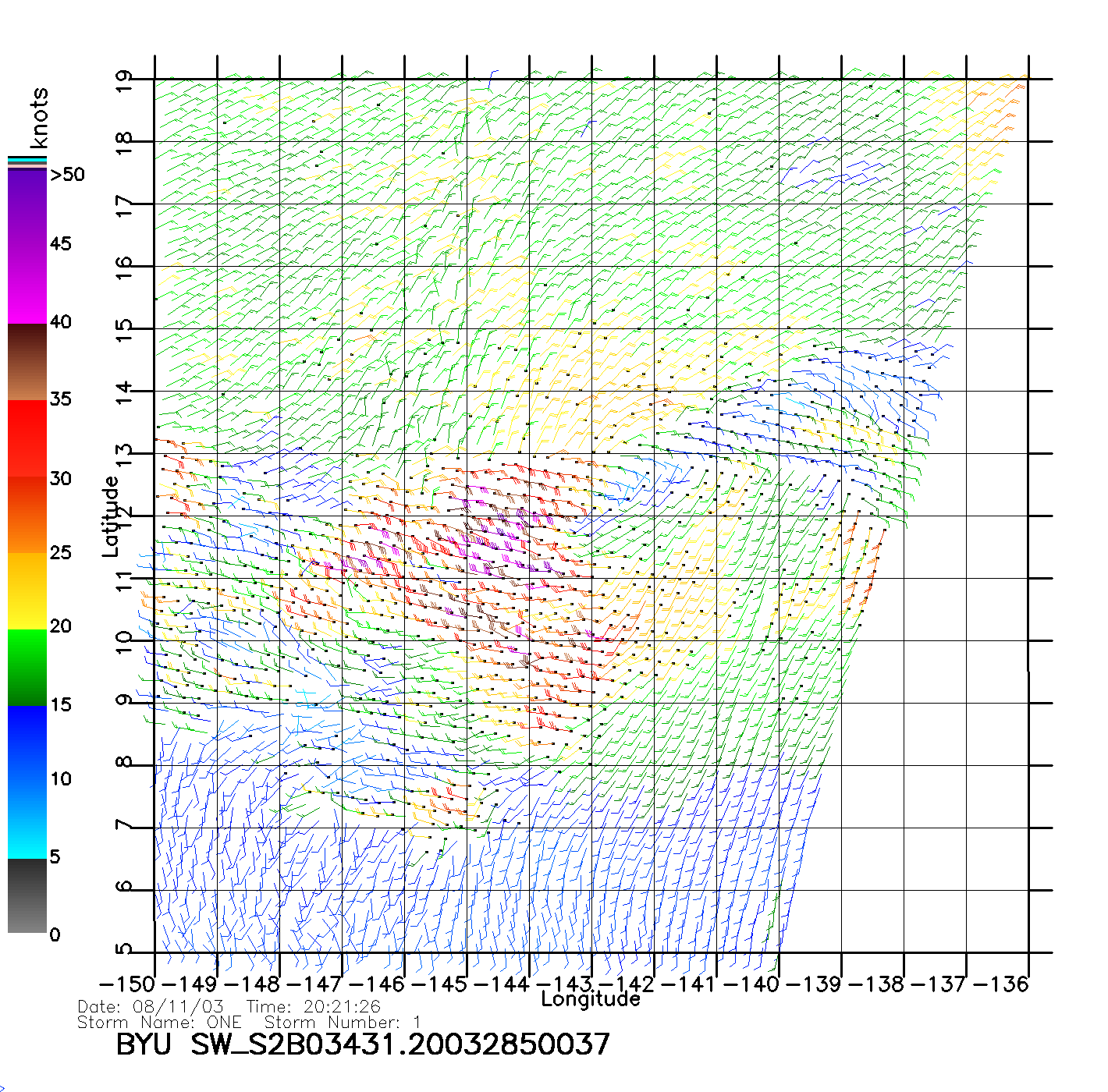Click the "Latitude" axis title
Screen dimensions: 1108x1092
[x=111, y=516]
